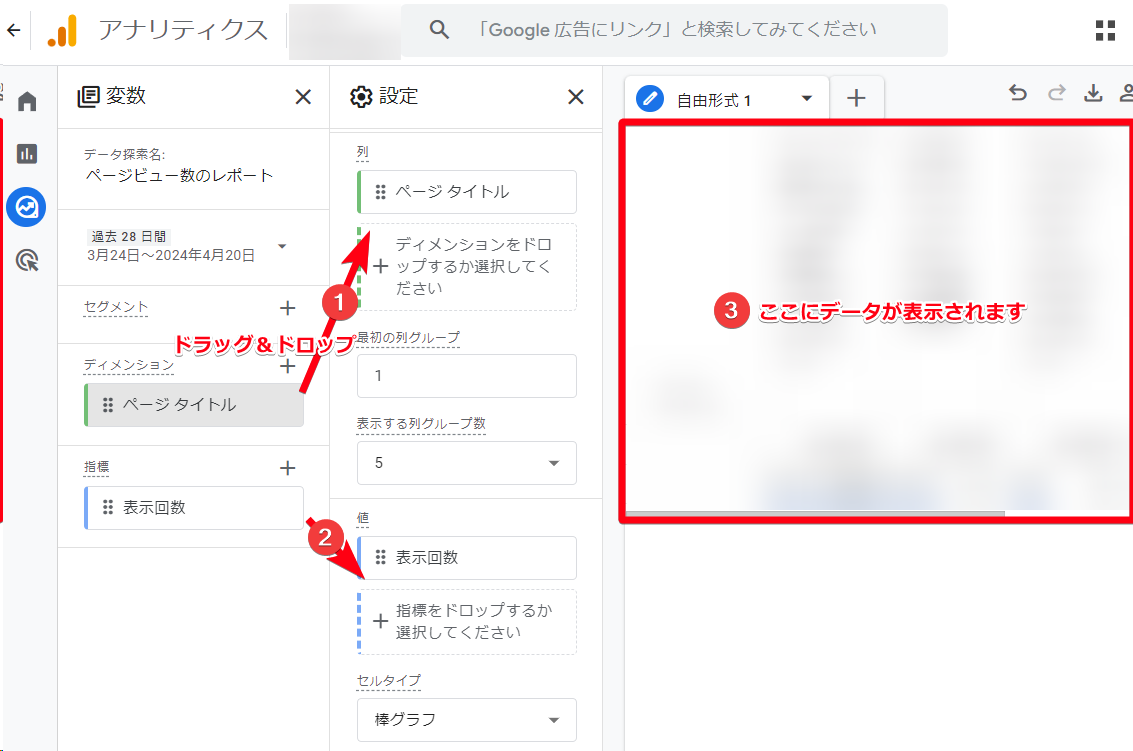
Task: Click the back arrow in the header
Action: coord(14,30)
